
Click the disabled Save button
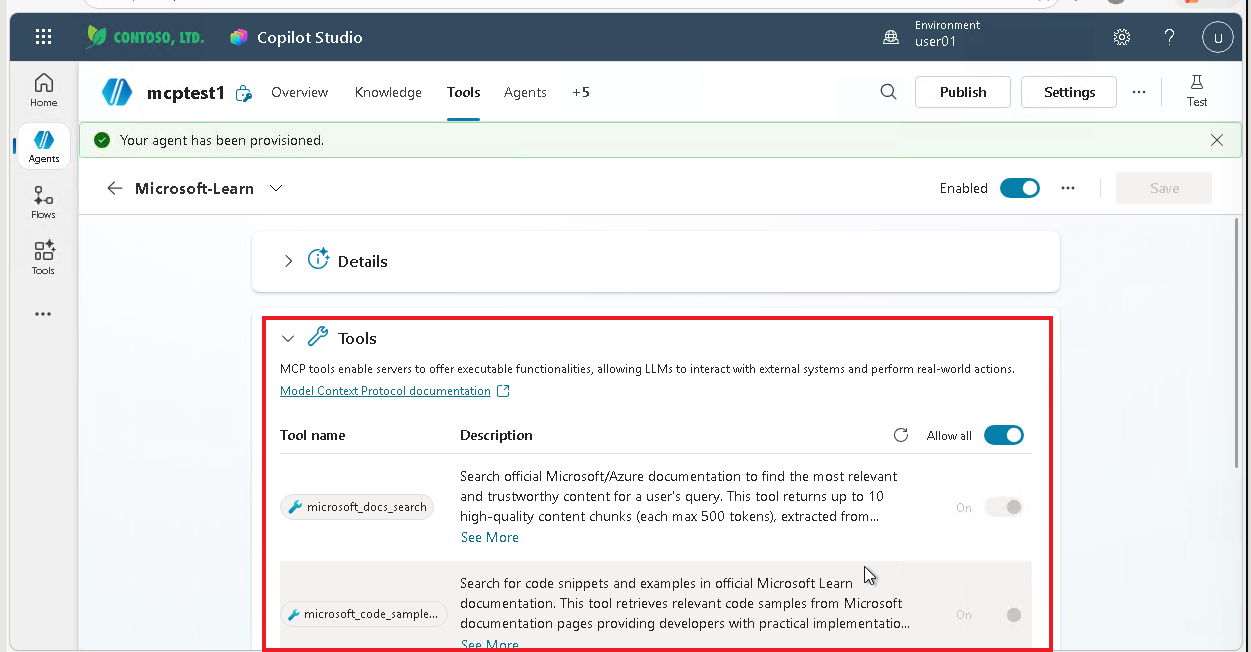(x=1164, y=188)
